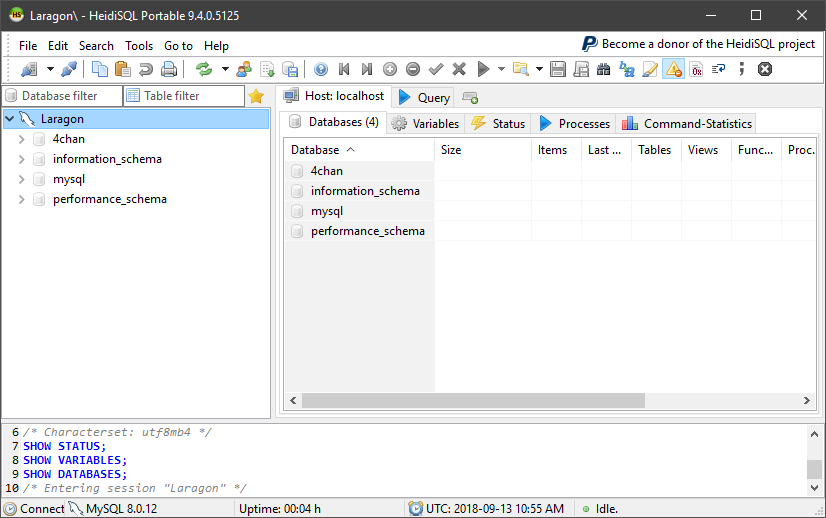Click the Print icon
Screen dimensions: 826x518
point(169,69)
